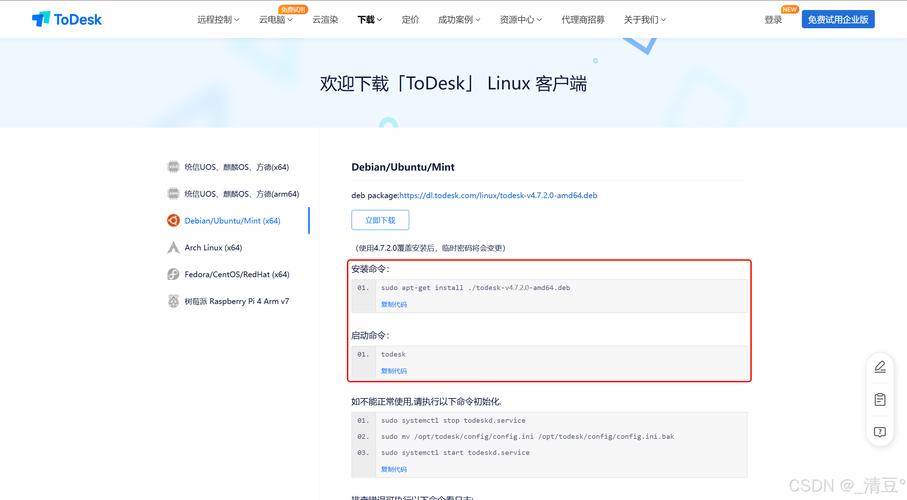Open the clipboard document icon
The height and width of the screenshot is (500, 907).
(x=880, y=400)
